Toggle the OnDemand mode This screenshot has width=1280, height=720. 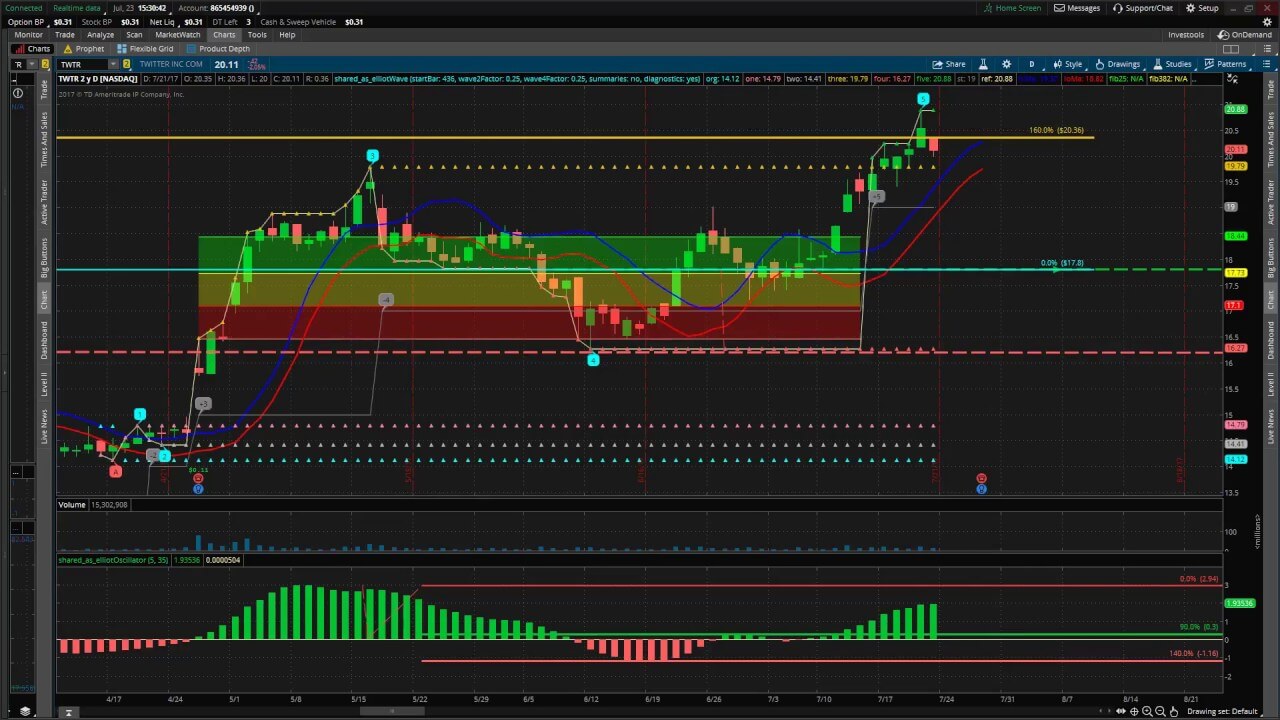[x=1244, y=35]
